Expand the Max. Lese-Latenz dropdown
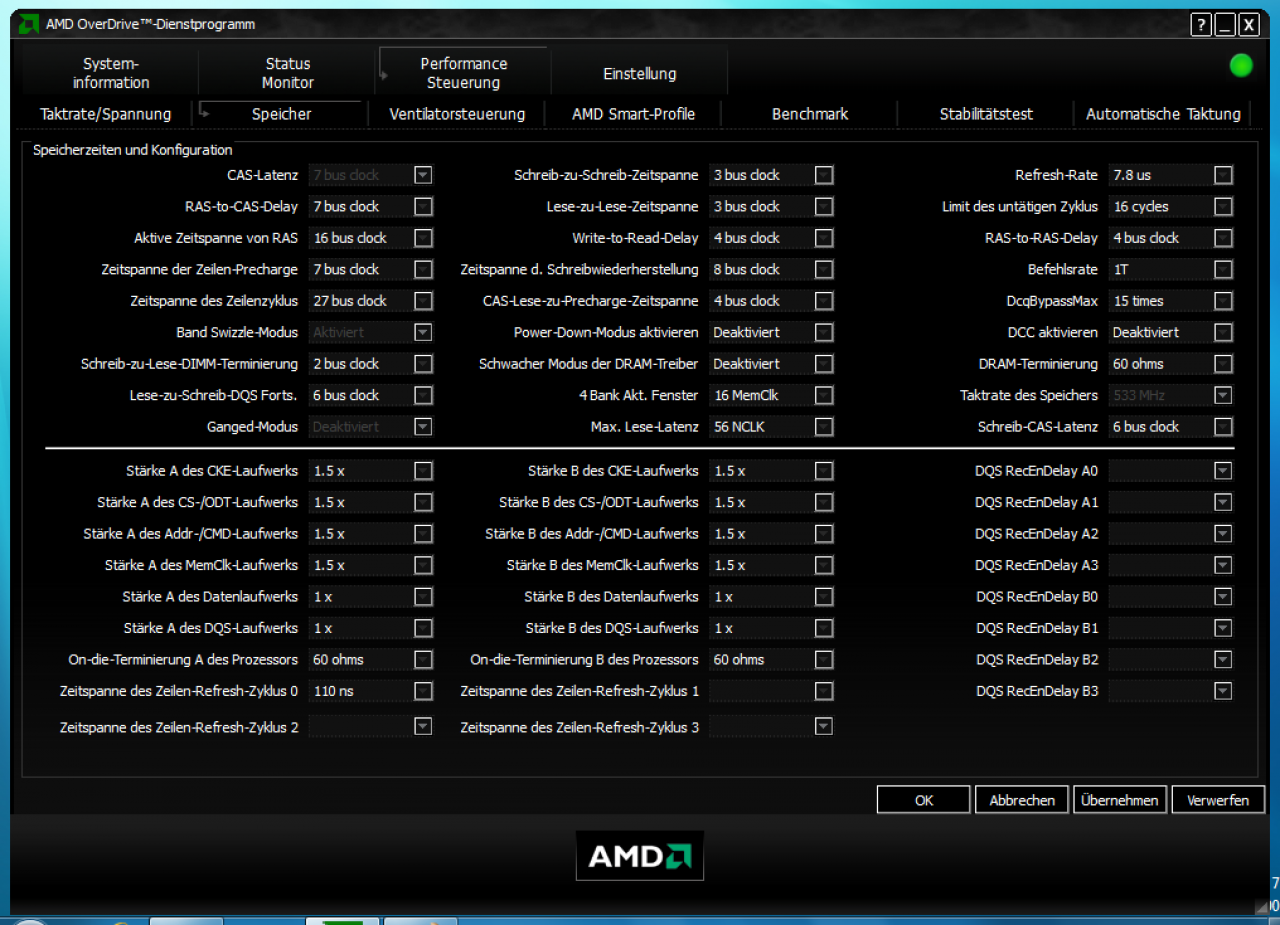 click(823, 427)
